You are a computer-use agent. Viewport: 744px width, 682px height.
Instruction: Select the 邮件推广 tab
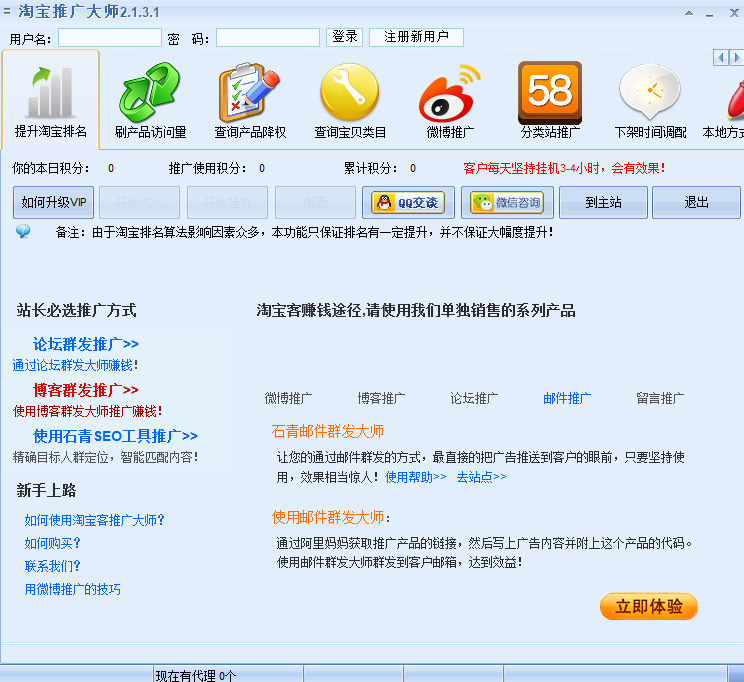(567, 398)
